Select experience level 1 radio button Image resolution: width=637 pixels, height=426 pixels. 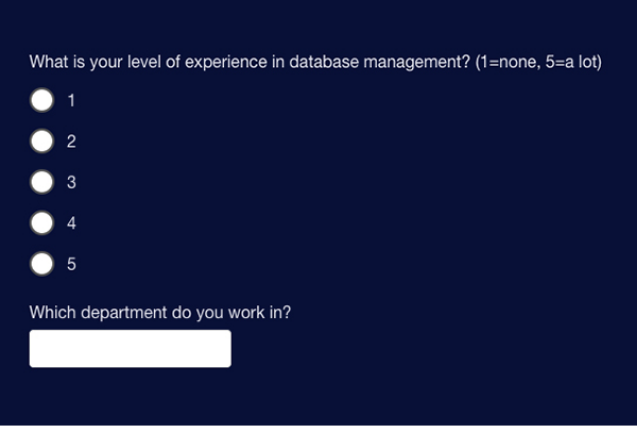click(42, 100)
